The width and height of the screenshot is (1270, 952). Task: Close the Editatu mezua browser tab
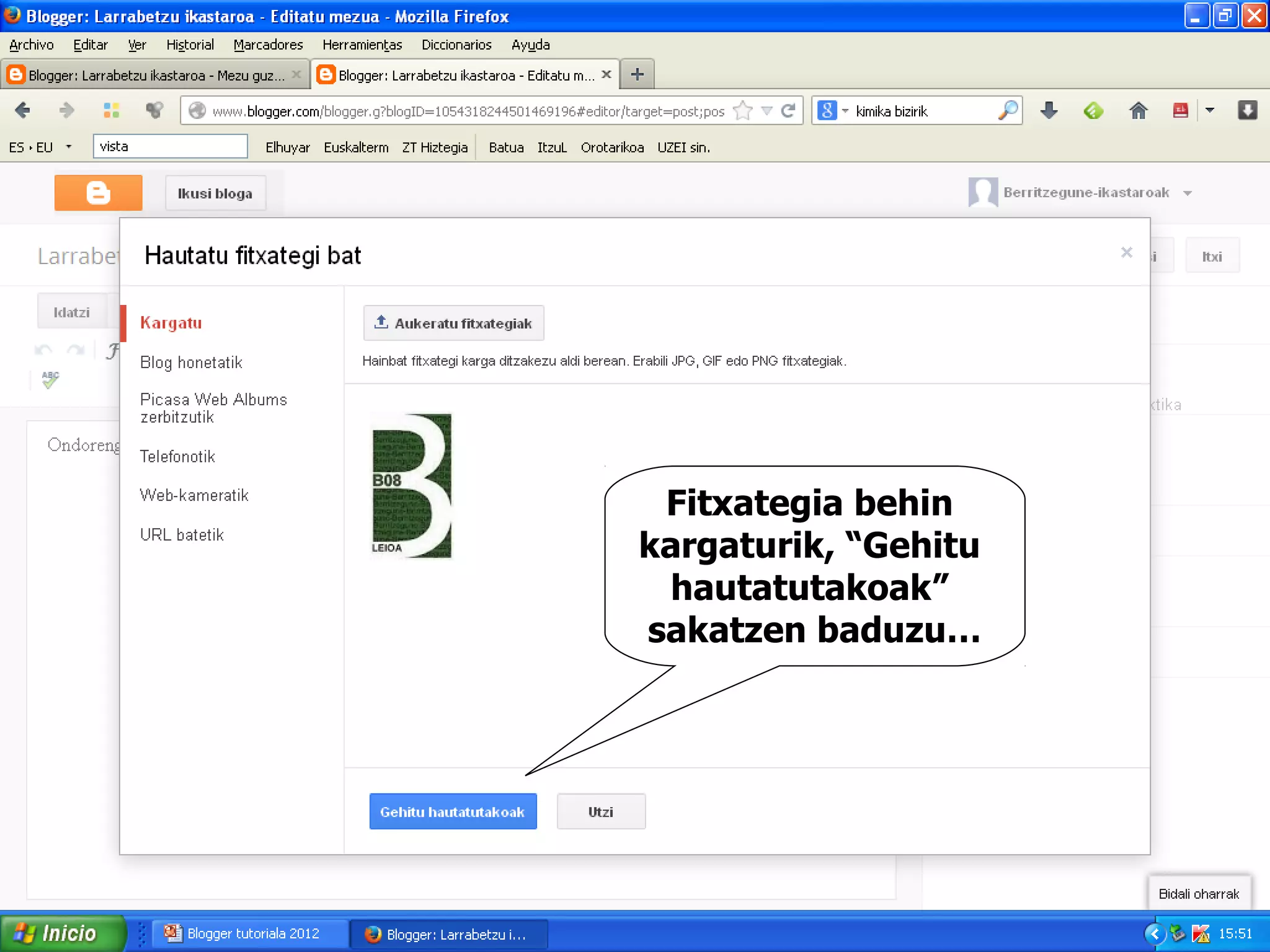pos(606,74)
